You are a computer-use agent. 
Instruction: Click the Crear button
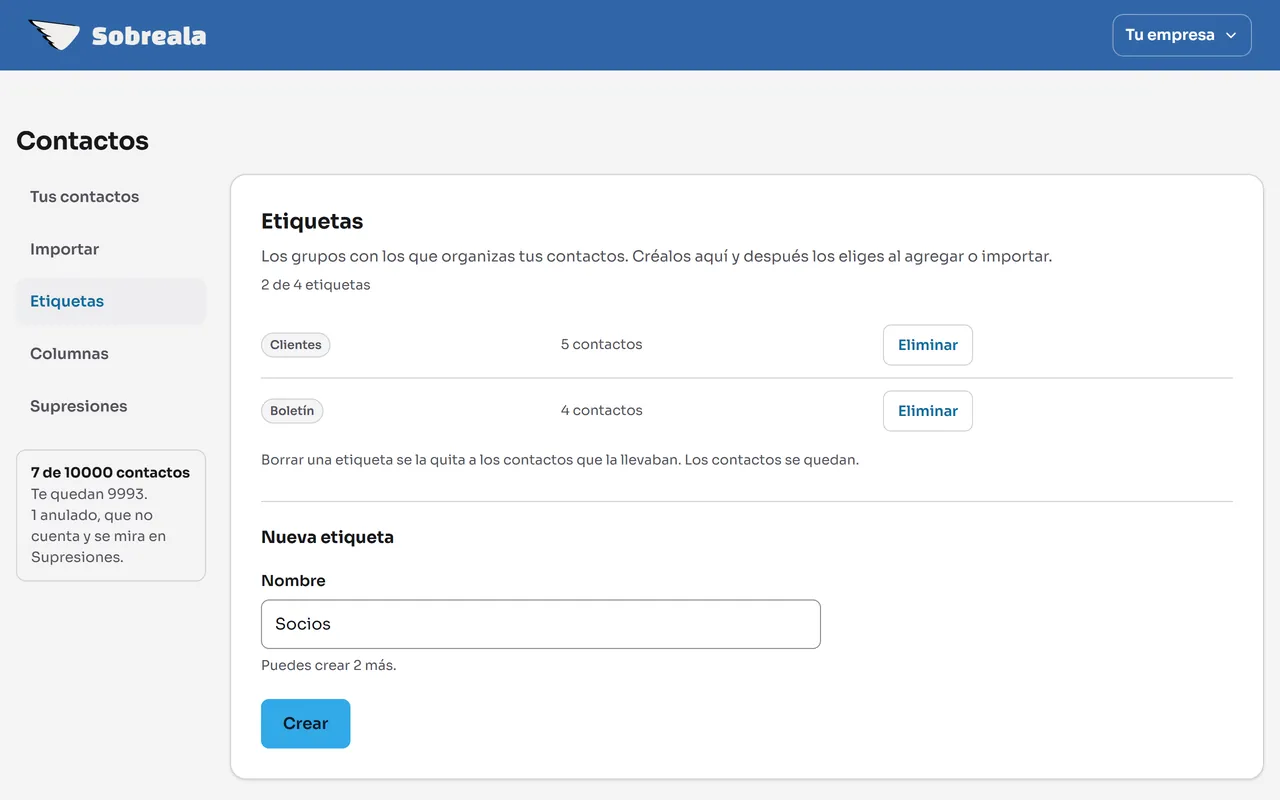[x=305, y=723]
